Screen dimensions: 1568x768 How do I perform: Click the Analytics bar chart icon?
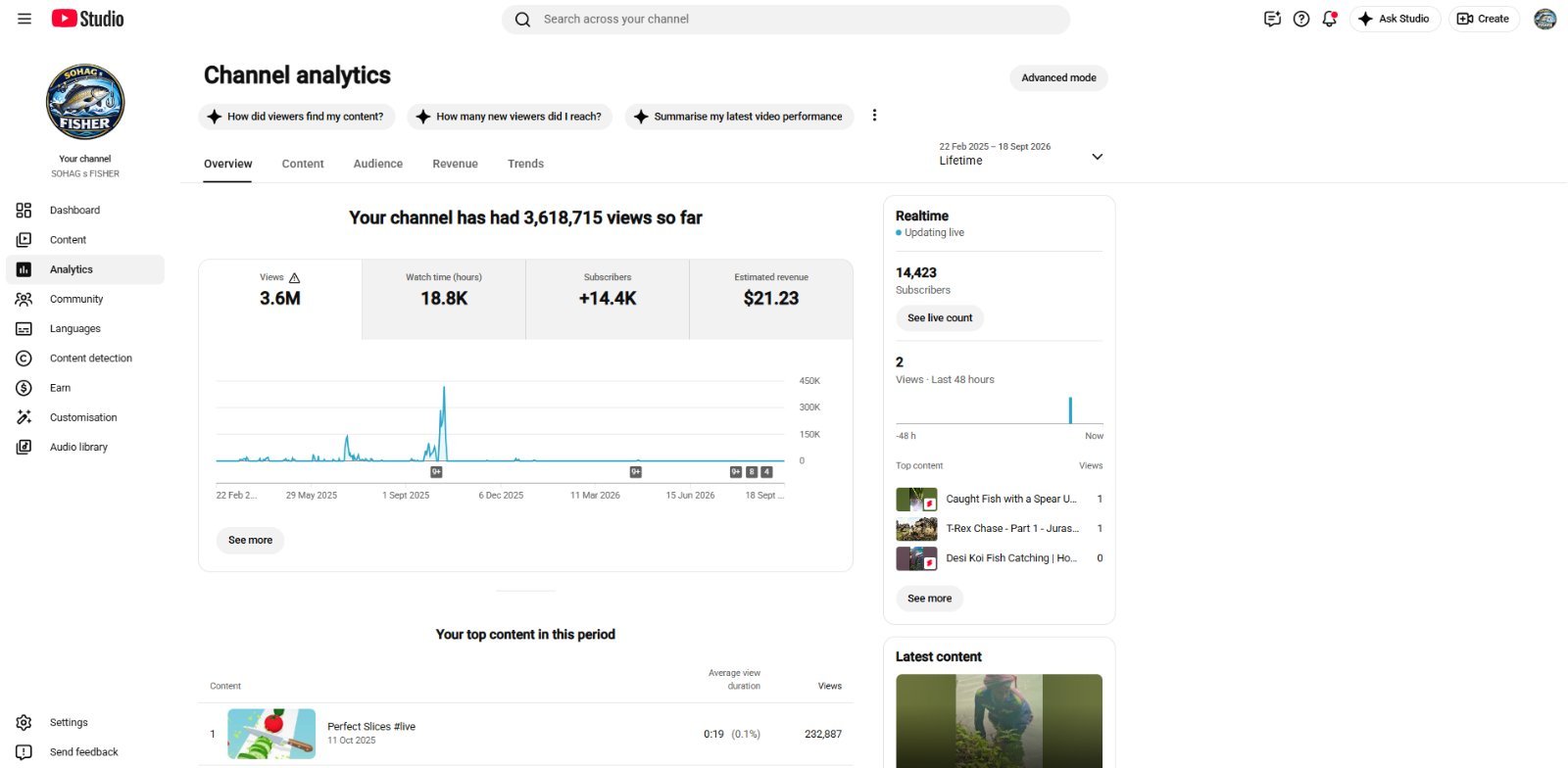24,269
